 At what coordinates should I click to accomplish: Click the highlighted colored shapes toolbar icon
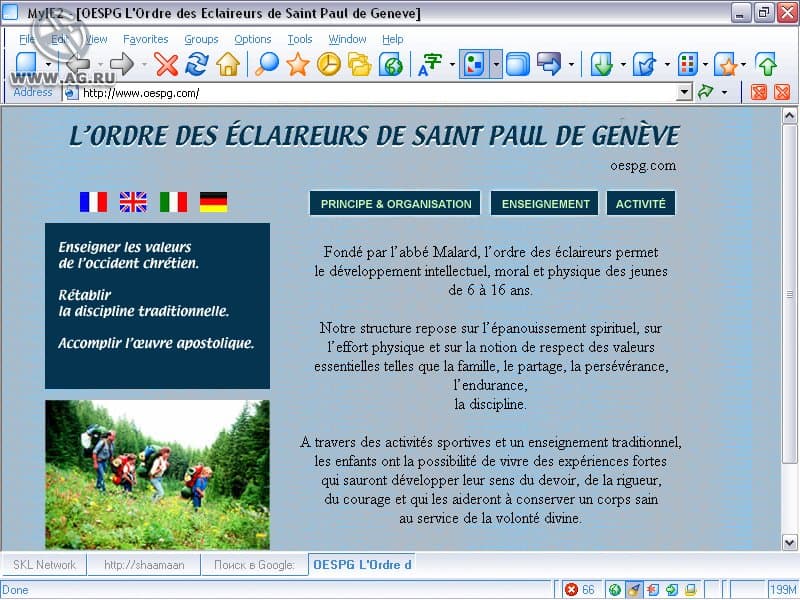point(474,65)
